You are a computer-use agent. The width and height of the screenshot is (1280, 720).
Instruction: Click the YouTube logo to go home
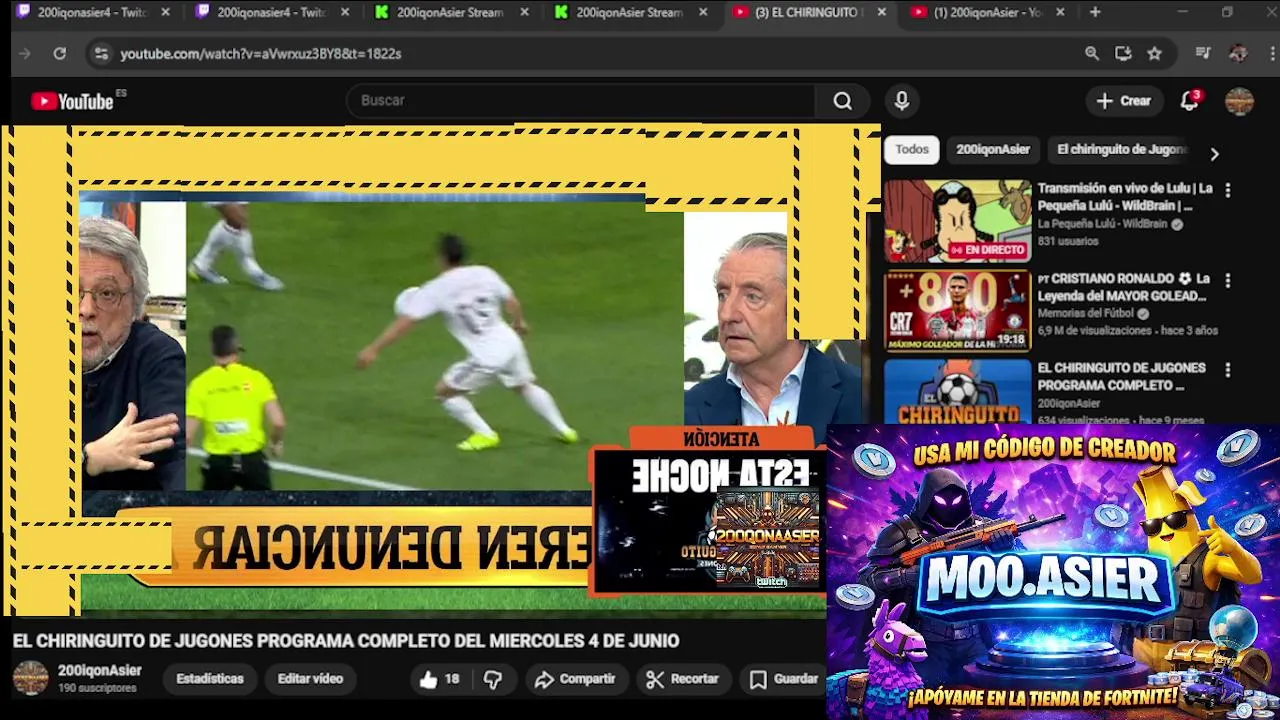coord(72,101)
